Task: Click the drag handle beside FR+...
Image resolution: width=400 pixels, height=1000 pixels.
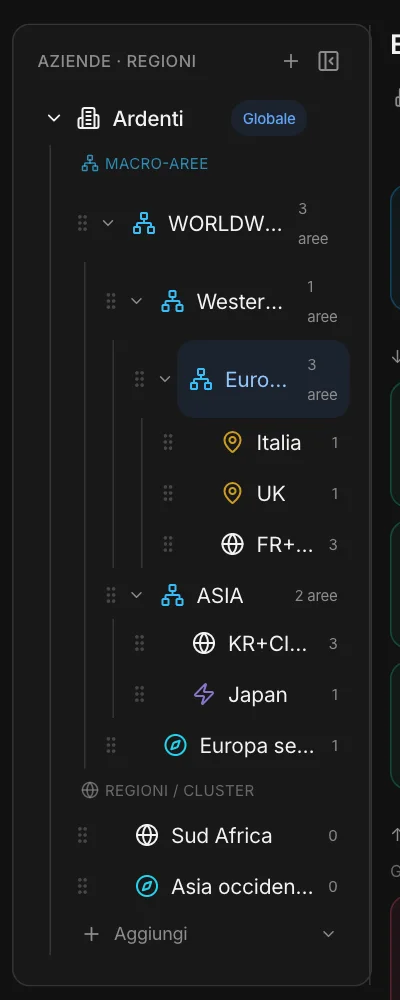Action: pyautogui.click(x=168, y=544)
